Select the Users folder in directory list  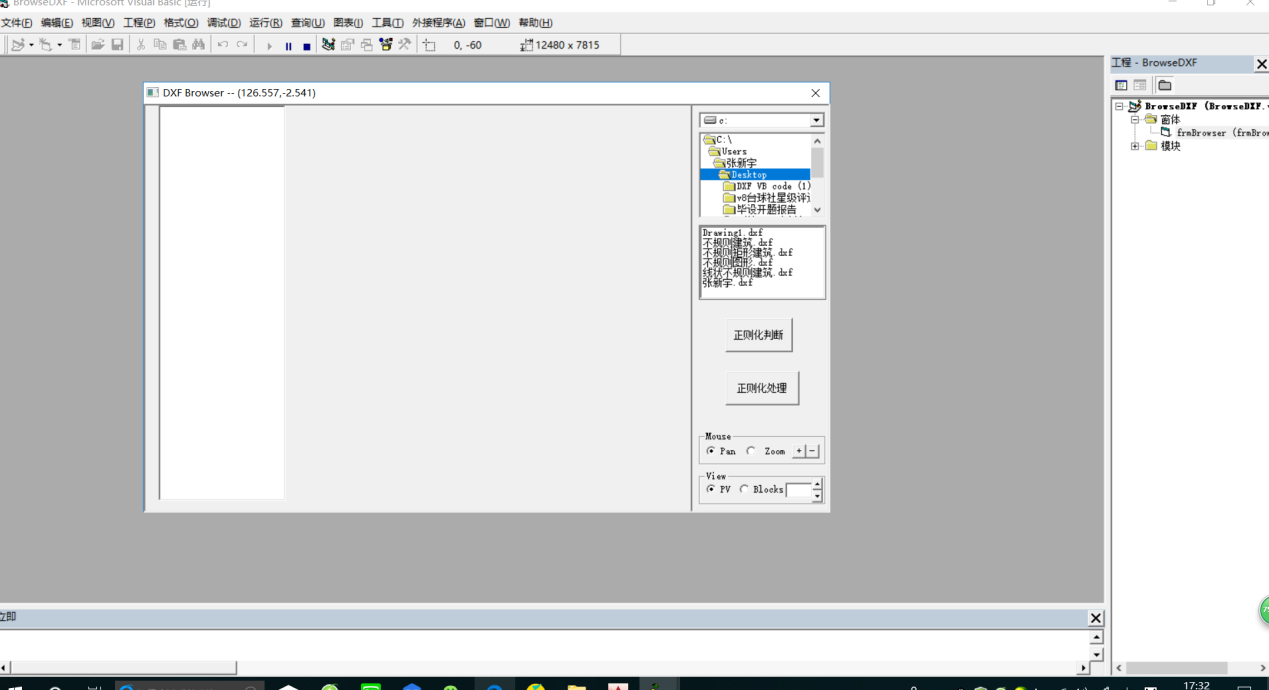pyautogui.click(x=734, y=152)
